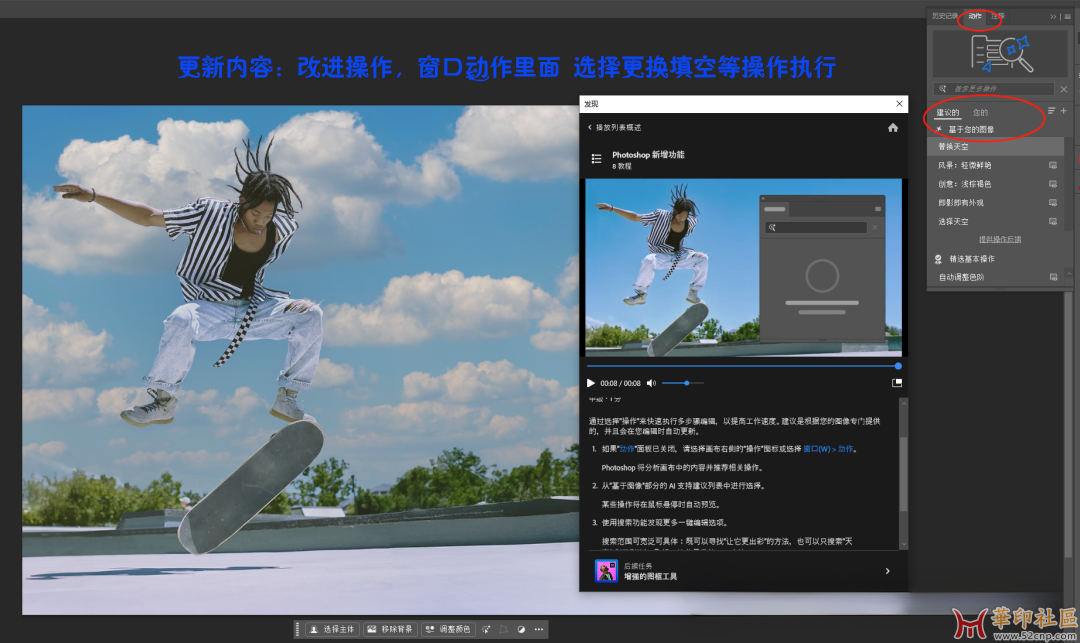
Task: Click 选择主体 in contextual task bar
Action: click(x=332, y=629)
